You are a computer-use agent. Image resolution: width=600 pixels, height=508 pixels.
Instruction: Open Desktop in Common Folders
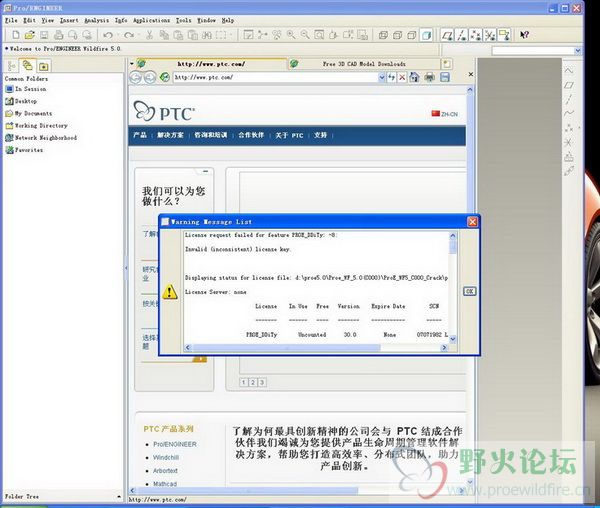(21, 101)
